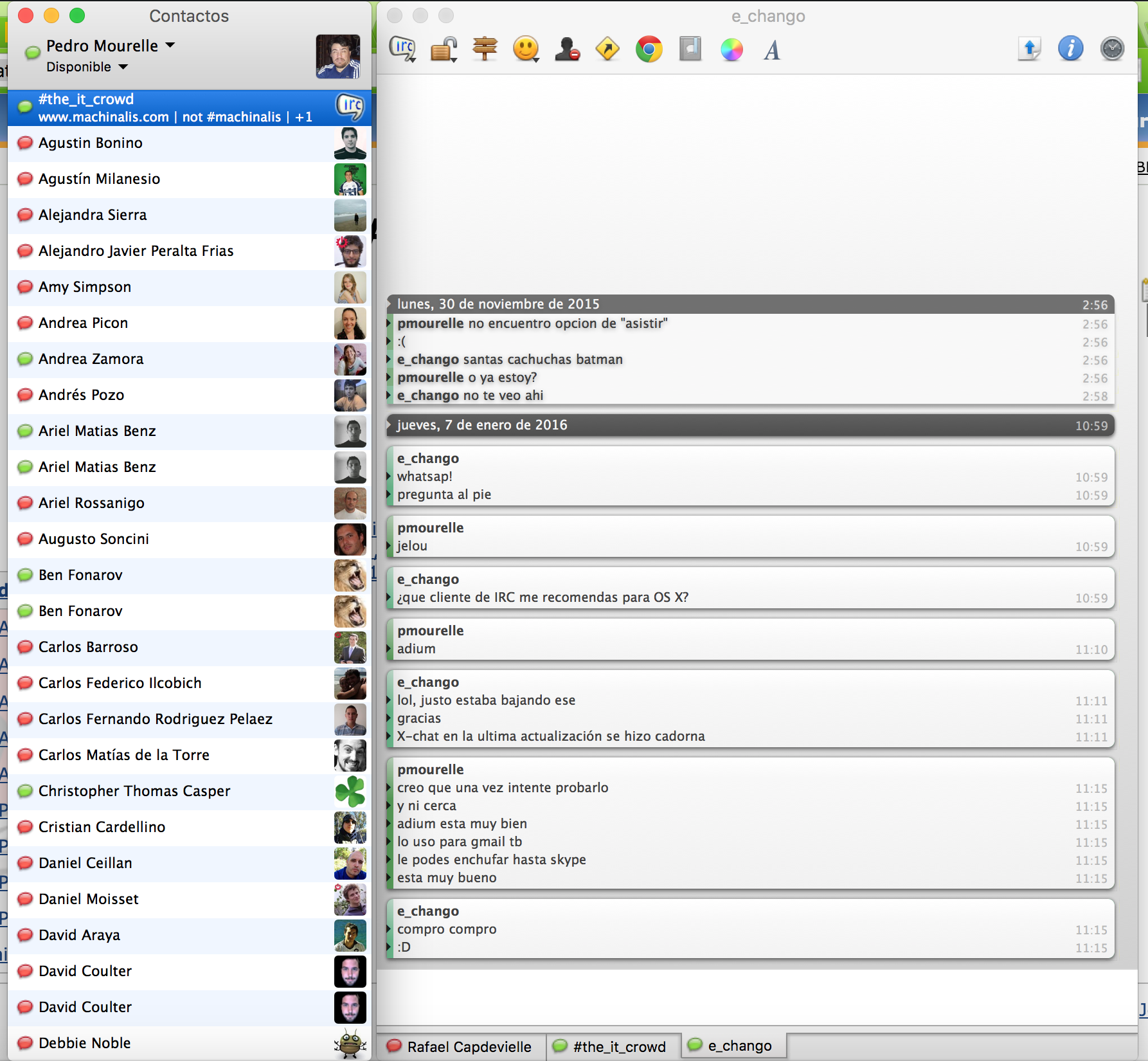Select contact Agustín Milanesio
Screen dimensions: 1148x1061
click(190, 179)
